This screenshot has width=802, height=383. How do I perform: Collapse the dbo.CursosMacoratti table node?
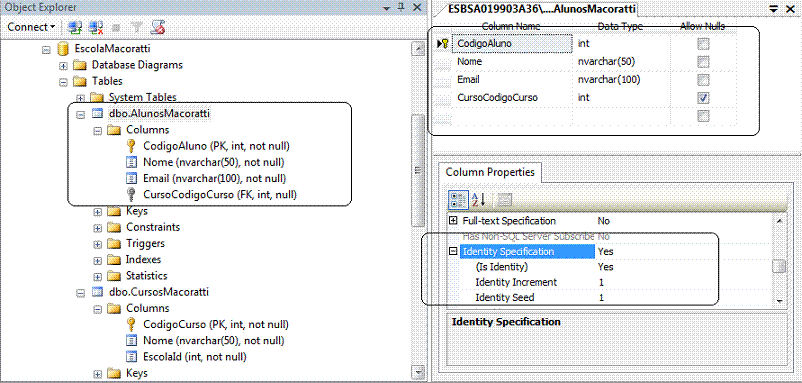click(x=80, y=293)
